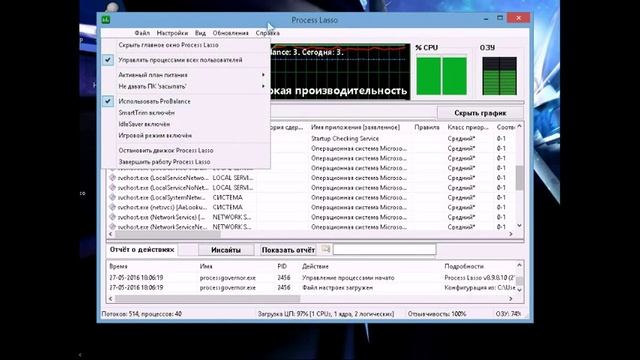The image size is (640, 360).
Task: Open the Вид menu
Action: tap(200, 33)
